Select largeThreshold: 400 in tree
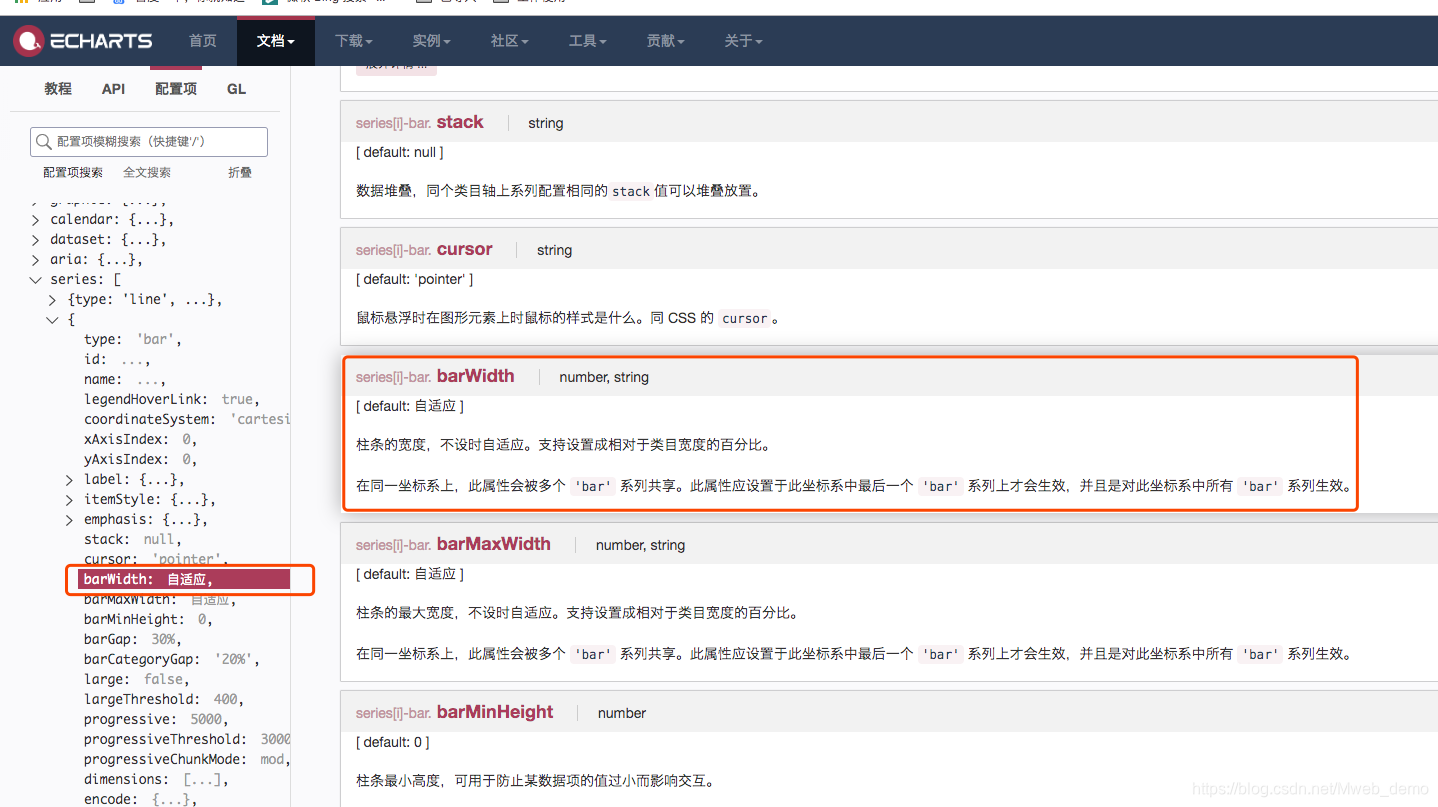 tap(164, 699)
